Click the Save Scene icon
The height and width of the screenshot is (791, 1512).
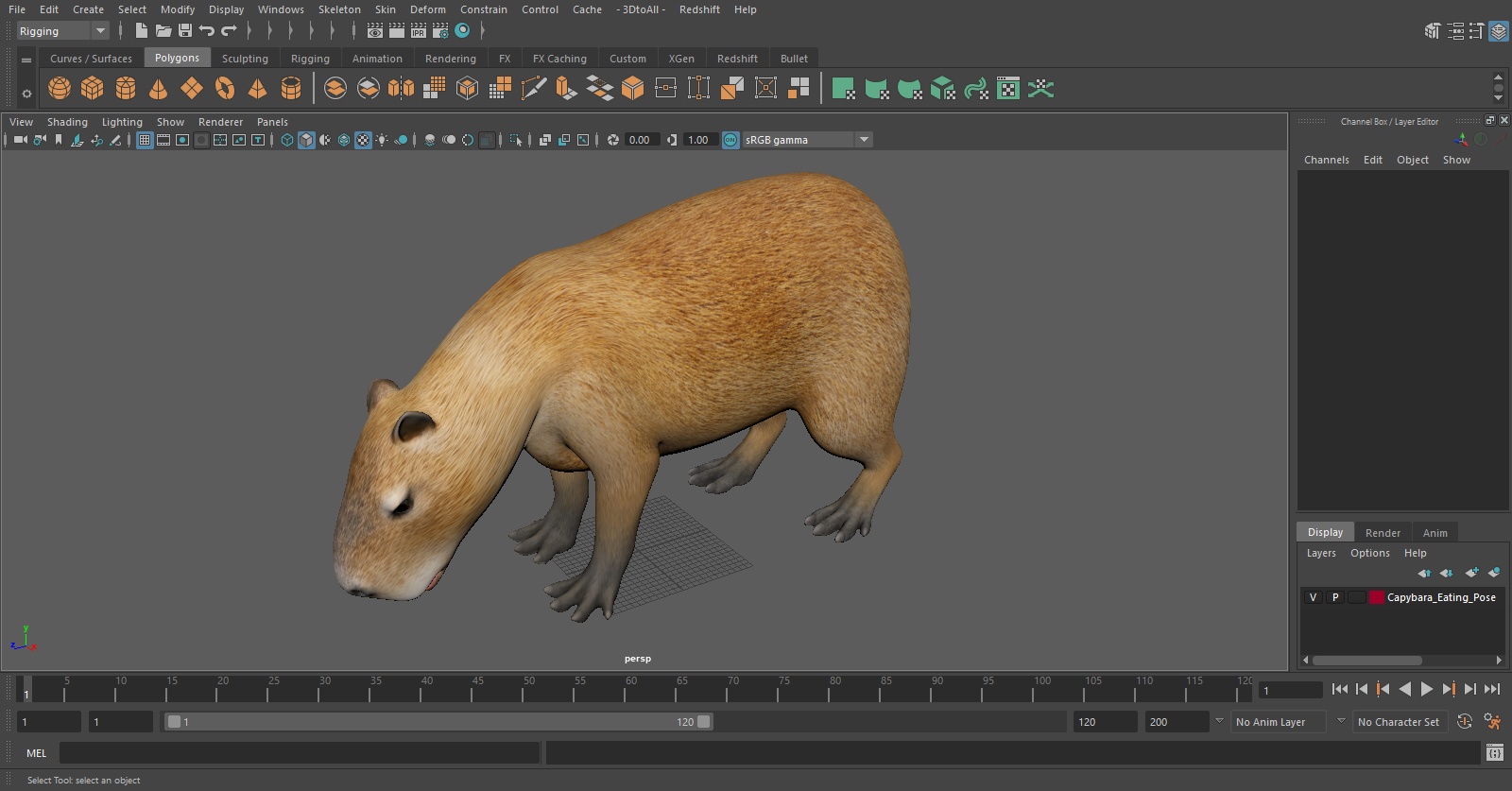tap(185, 31)
